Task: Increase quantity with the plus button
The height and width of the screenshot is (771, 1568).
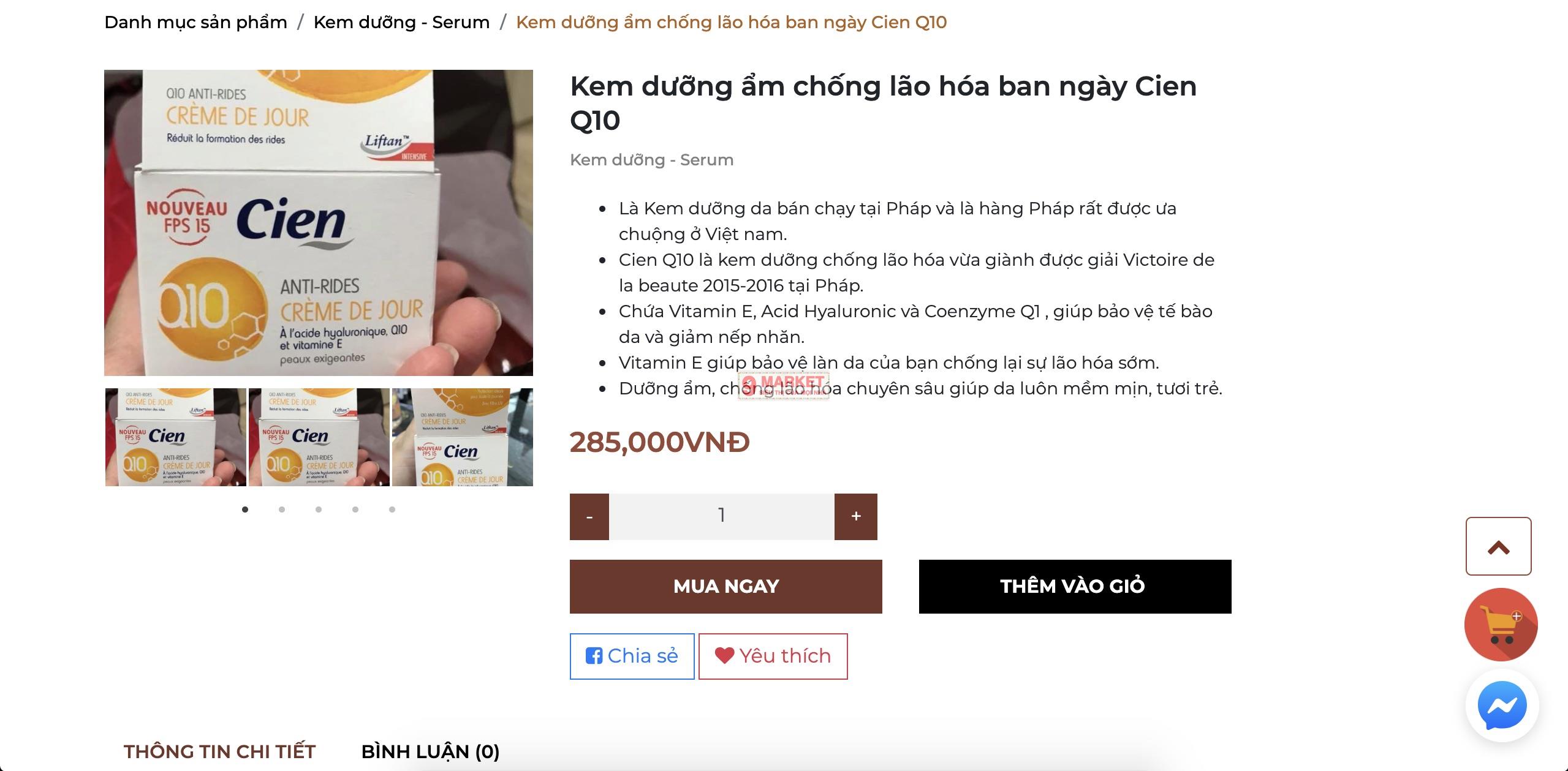Action: coord(855,516)
